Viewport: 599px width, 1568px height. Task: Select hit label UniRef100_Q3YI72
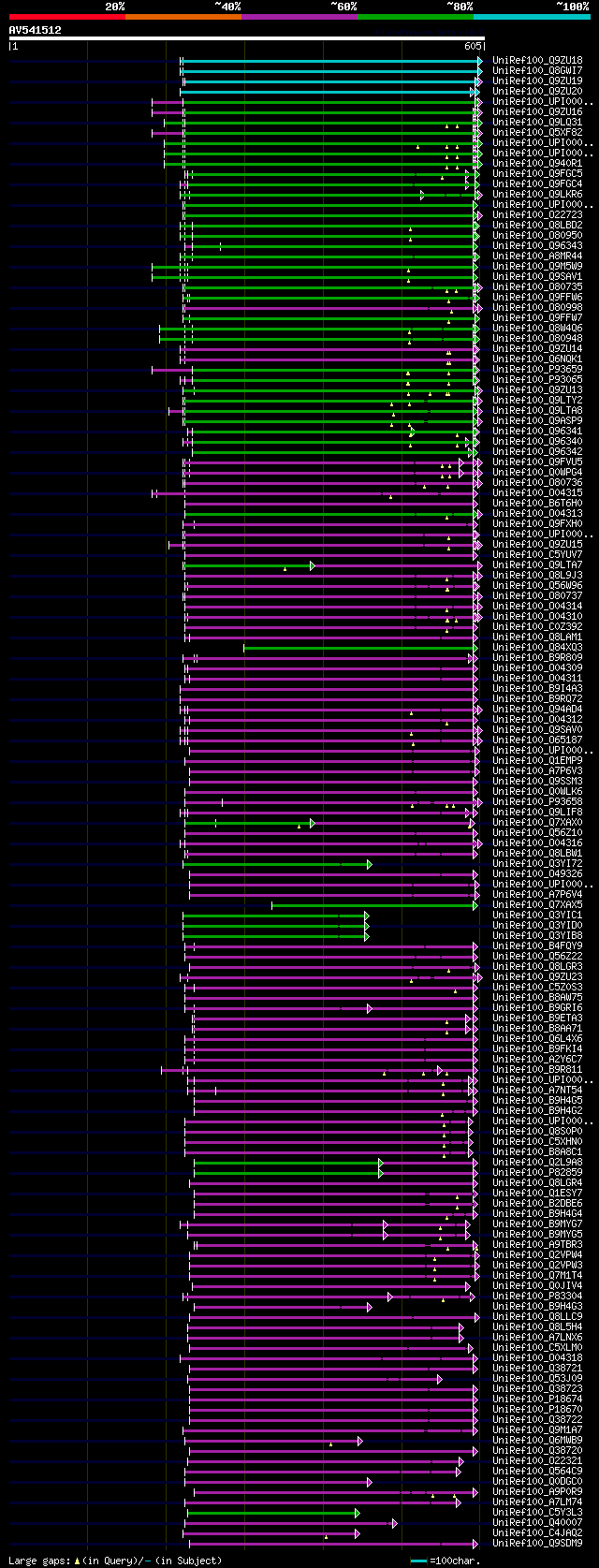537,863
